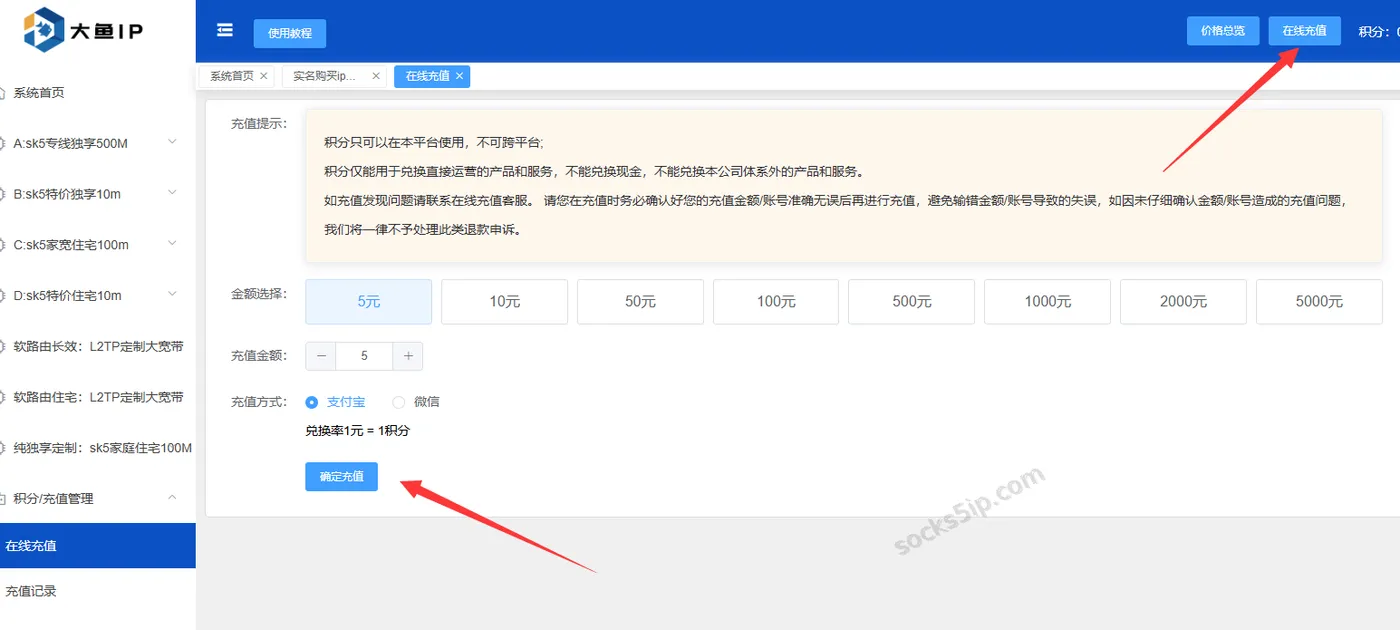Click the 价格总览 button
Screen dimensions: 1400x630
point(1223,31)
